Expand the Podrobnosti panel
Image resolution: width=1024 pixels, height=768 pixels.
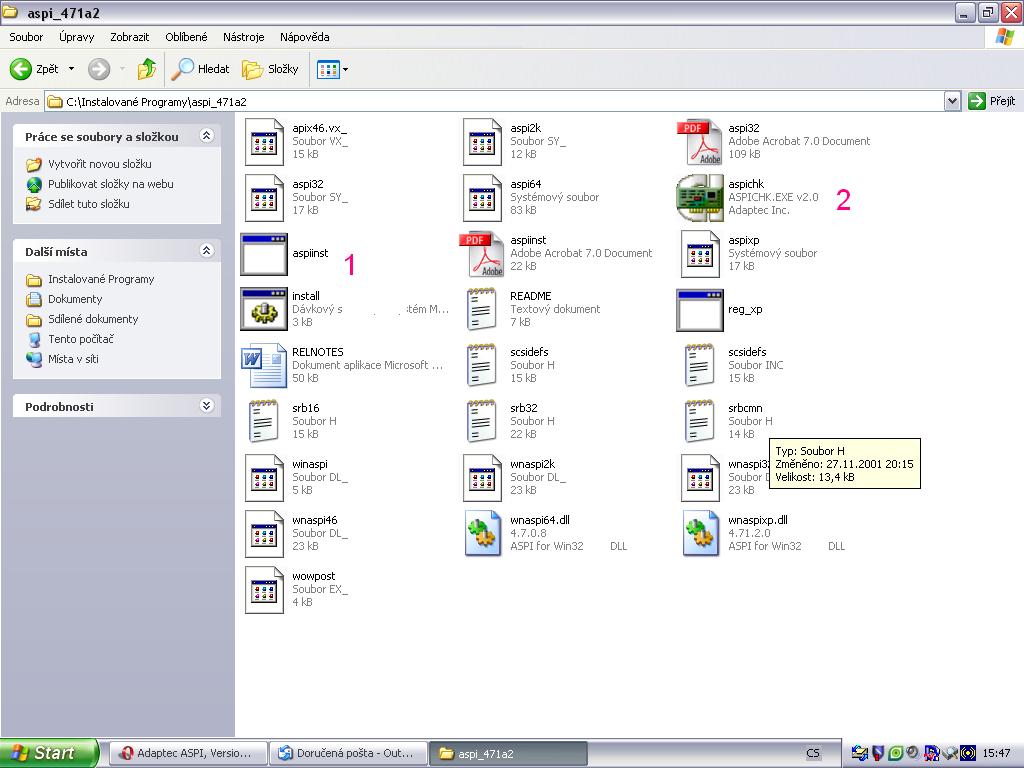(206, 406)
